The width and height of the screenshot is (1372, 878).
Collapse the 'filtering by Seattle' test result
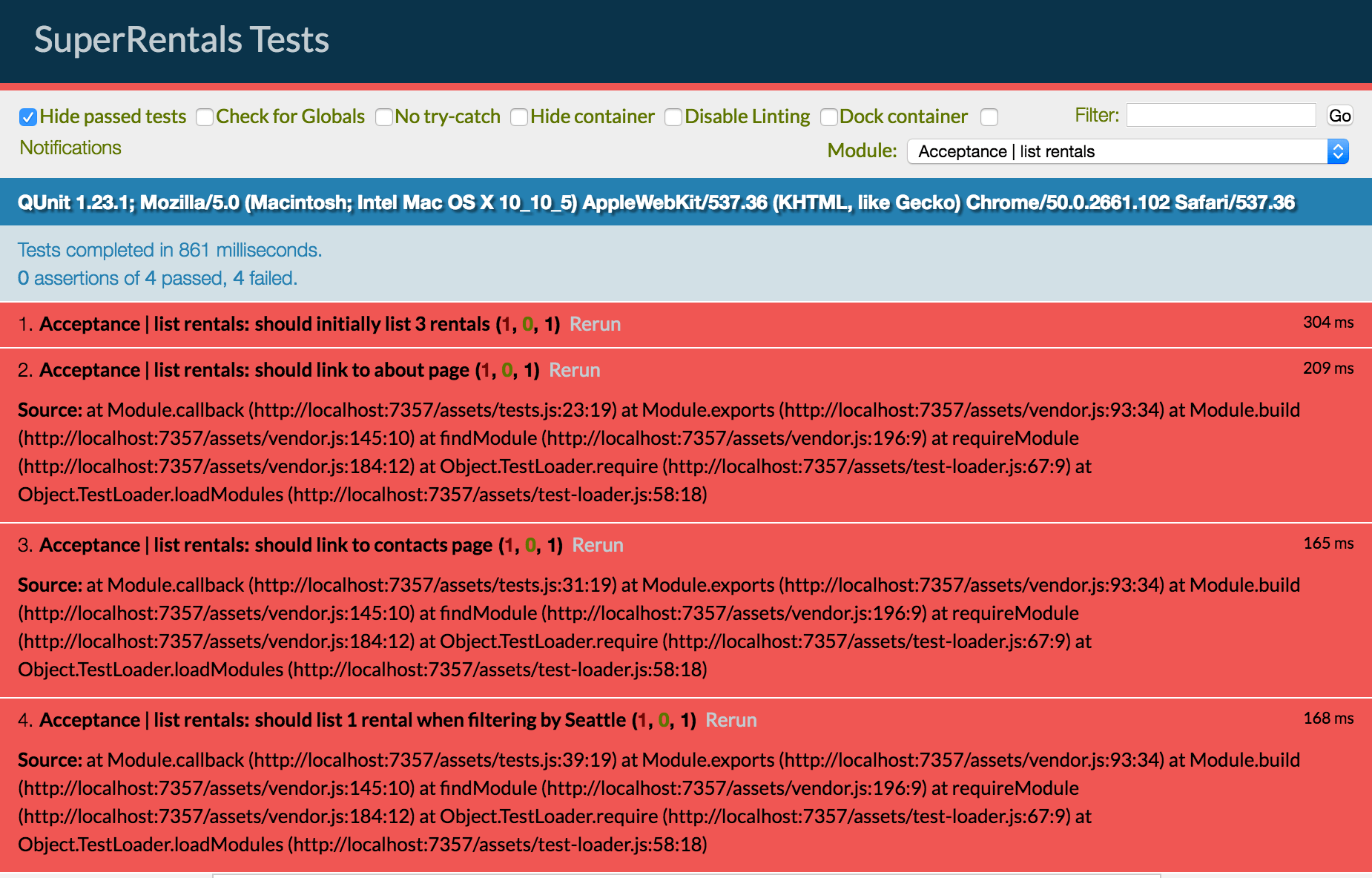(x=332, y=720)
